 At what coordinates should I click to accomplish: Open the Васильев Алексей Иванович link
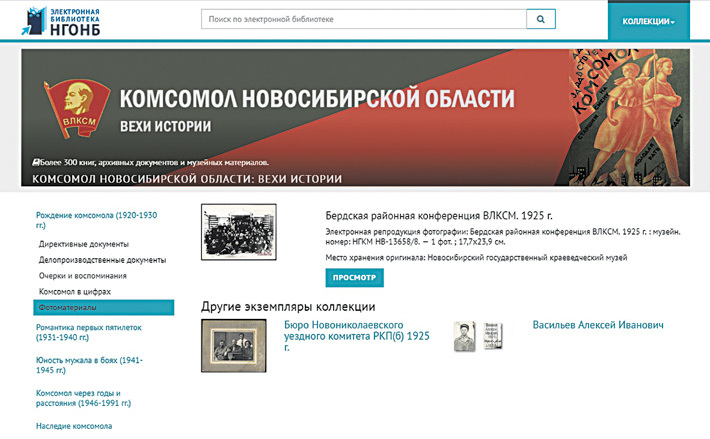point(598,325)
